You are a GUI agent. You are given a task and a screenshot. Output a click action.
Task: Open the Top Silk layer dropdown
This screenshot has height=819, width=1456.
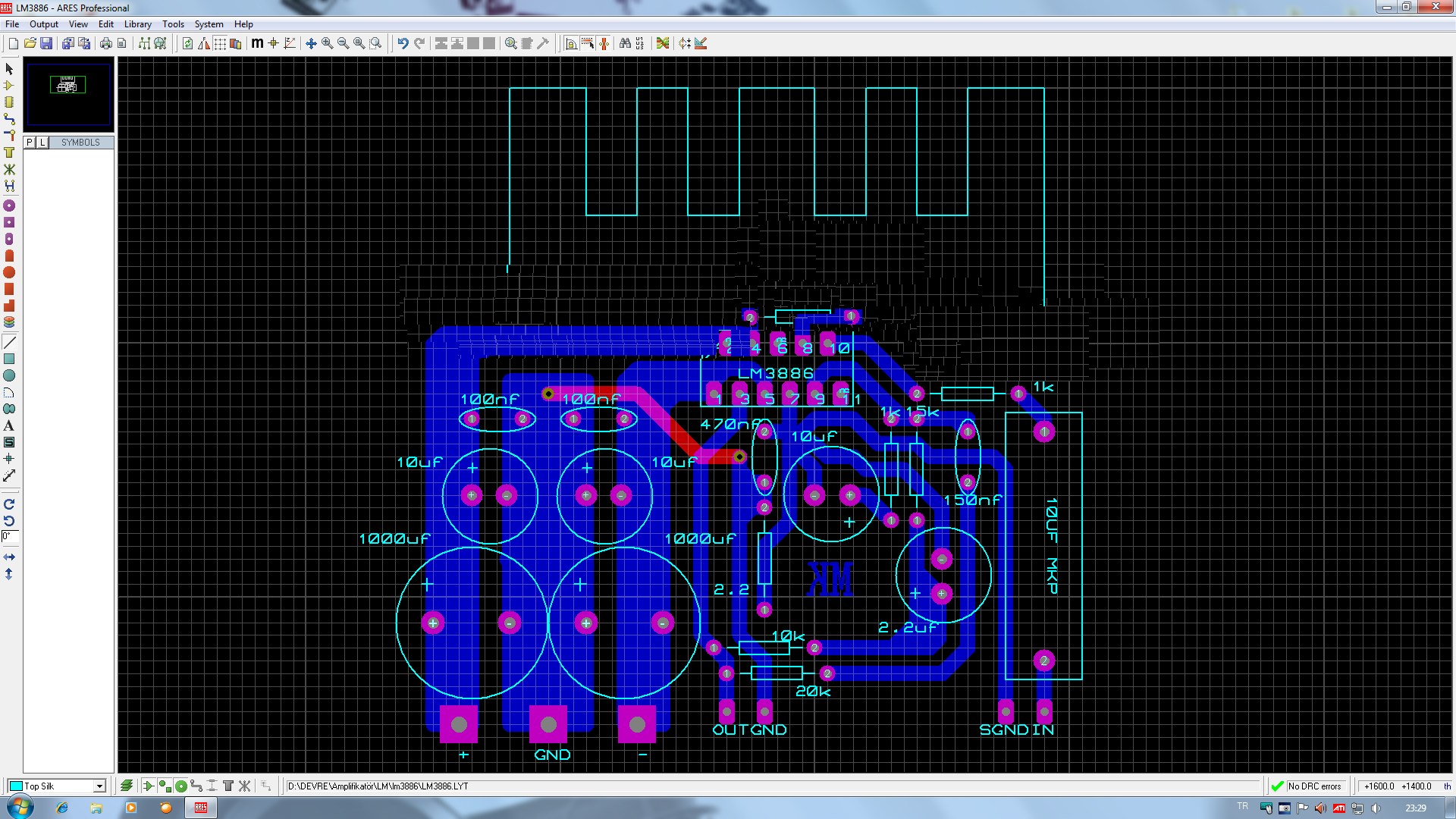[99, 786]
